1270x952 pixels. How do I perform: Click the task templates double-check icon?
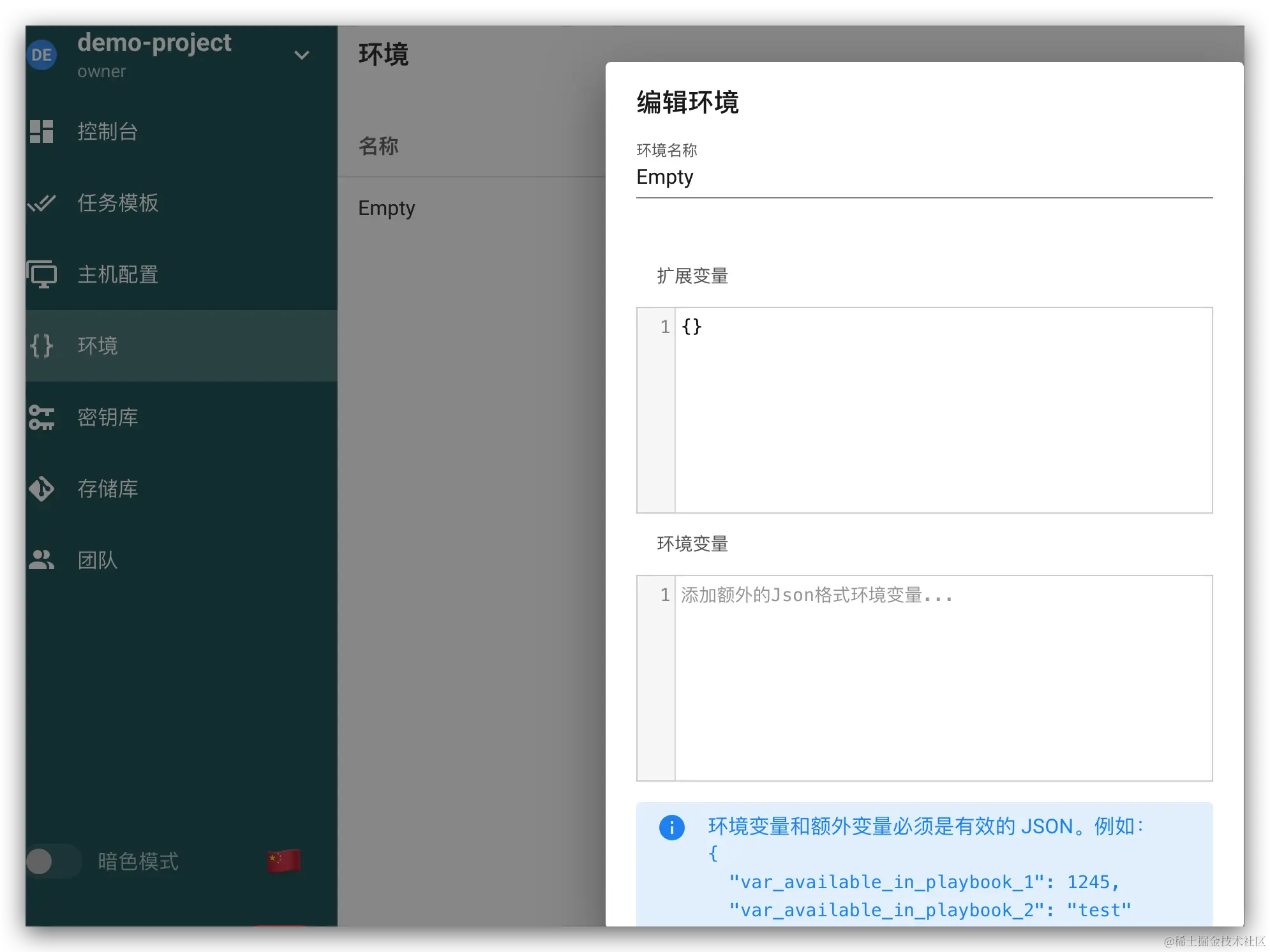click(42, 203)
